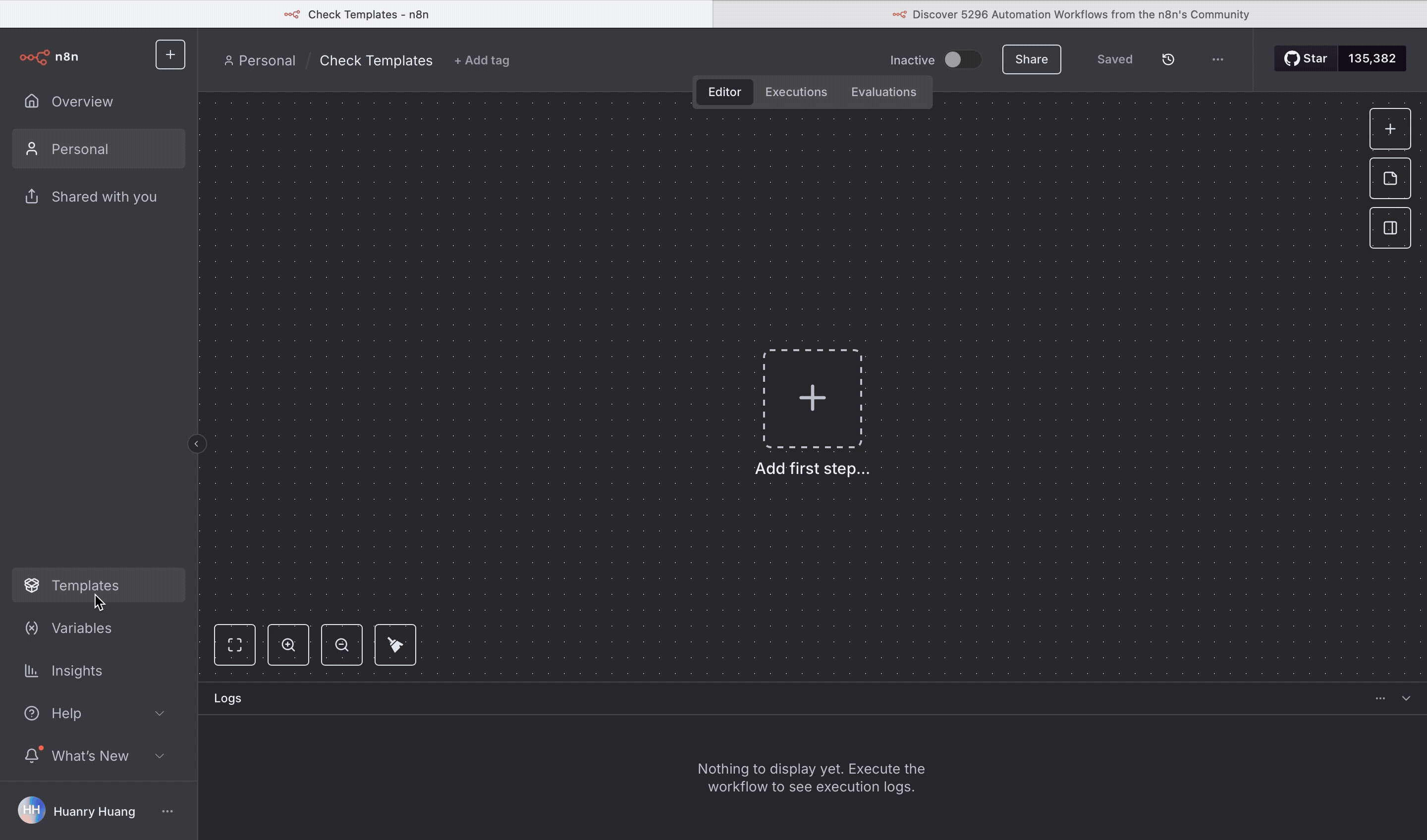Screen dimensions: 1427x840
Task: Switch to Discover Automation Workflows browser tab
Action: (x=1070, y=14)
